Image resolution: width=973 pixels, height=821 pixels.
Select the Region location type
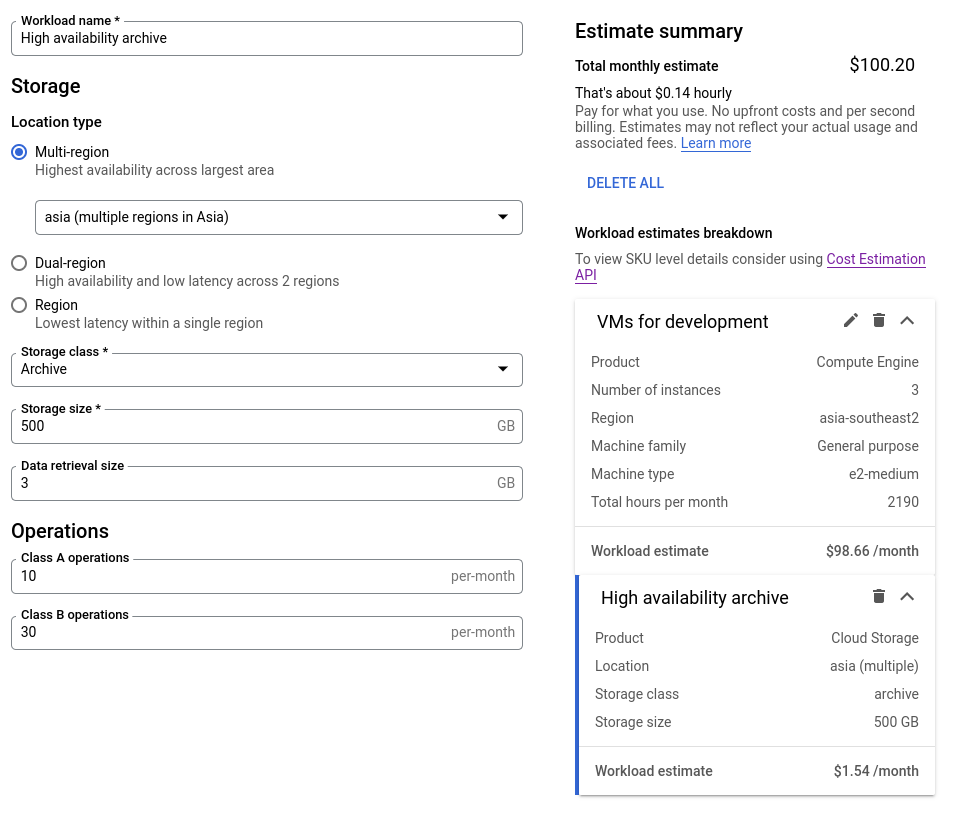19,305
